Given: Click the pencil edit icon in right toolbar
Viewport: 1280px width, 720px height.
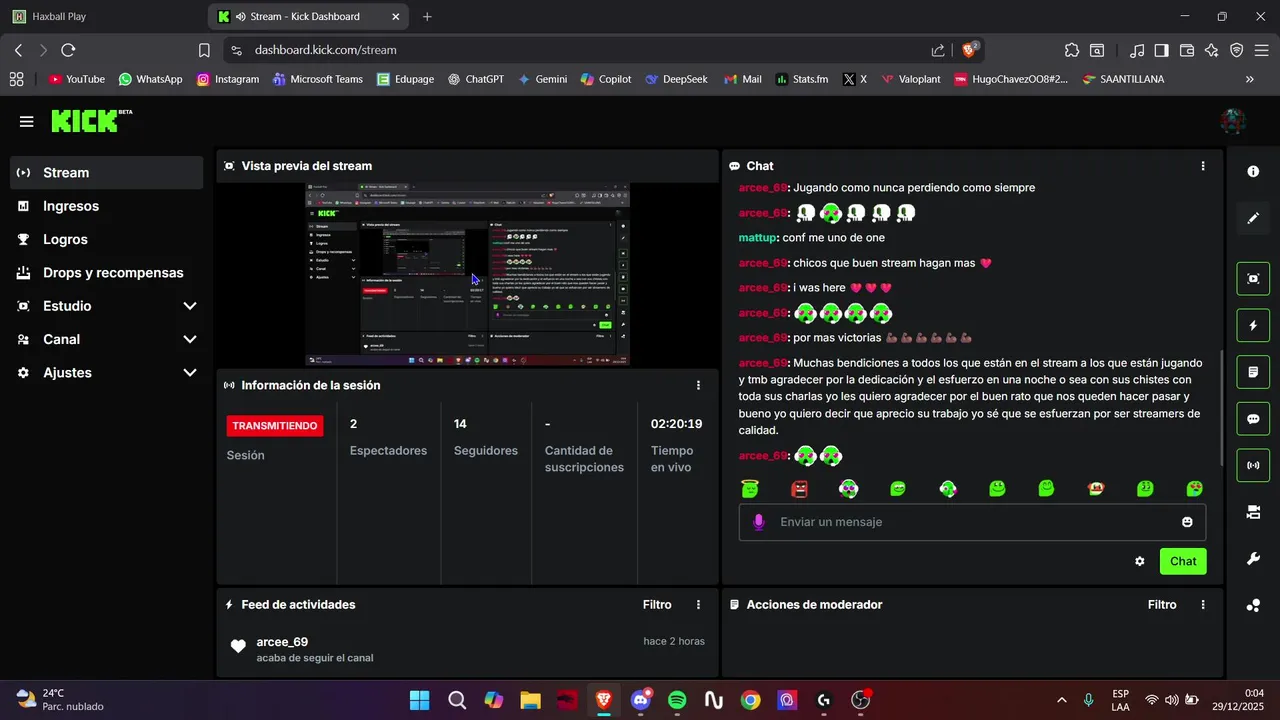Looking at the screenshot, I should click(1253, 218).
